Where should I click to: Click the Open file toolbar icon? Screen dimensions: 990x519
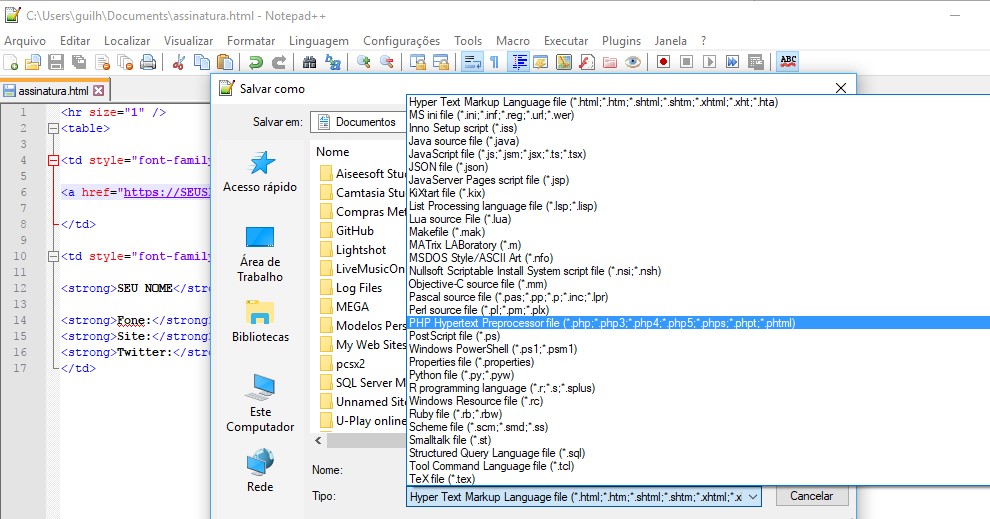(x=33, y=62)
